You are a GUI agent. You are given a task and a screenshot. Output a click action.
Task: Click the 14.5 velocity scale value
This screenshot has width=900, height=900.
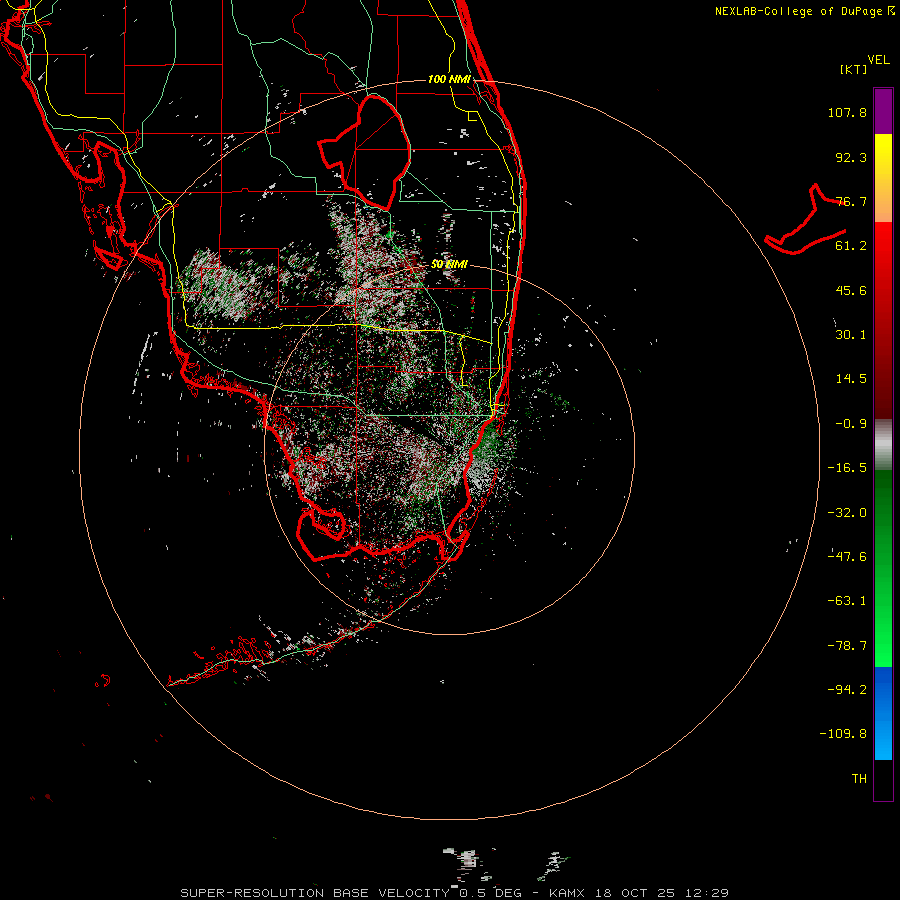[x=851, y=379]
